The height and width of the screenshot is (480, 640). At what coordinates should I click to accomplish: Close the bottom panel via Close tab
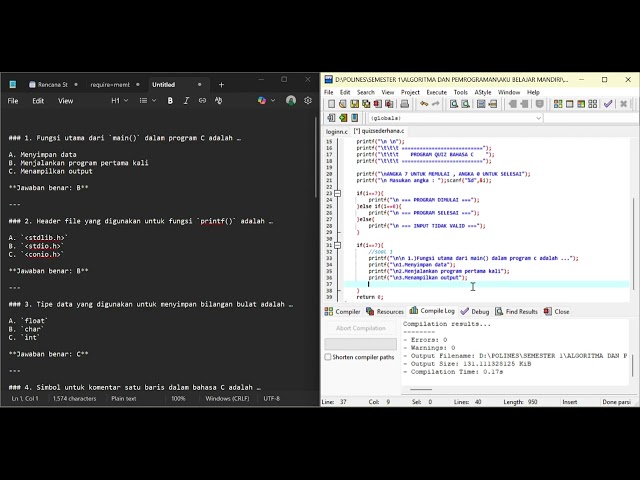point(556,311)
